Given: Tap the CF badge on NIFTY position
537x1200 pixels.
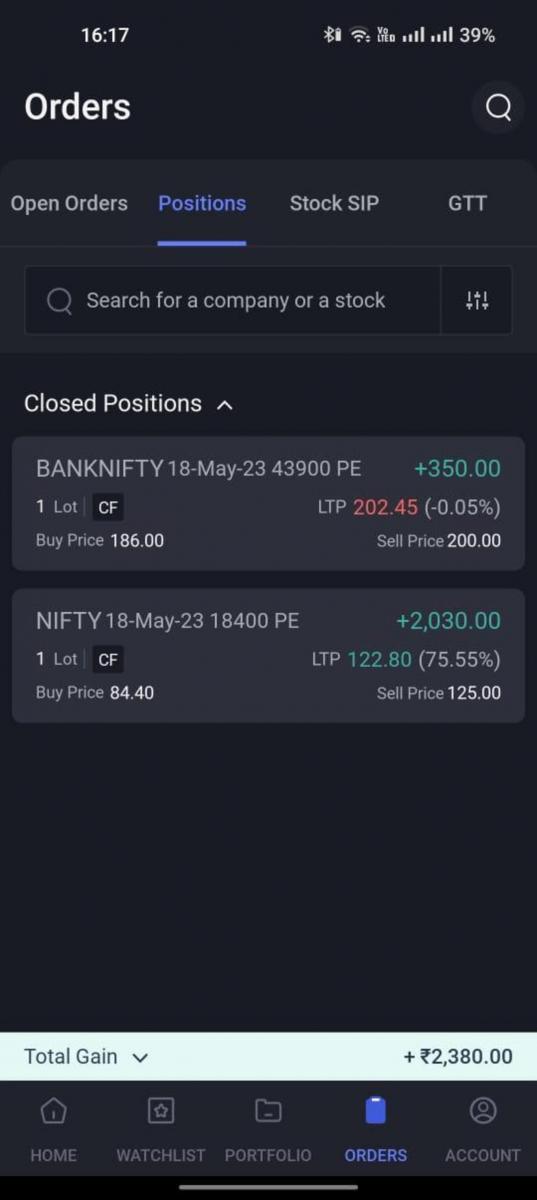Looking at the screenshot, I should pos(108,659).
